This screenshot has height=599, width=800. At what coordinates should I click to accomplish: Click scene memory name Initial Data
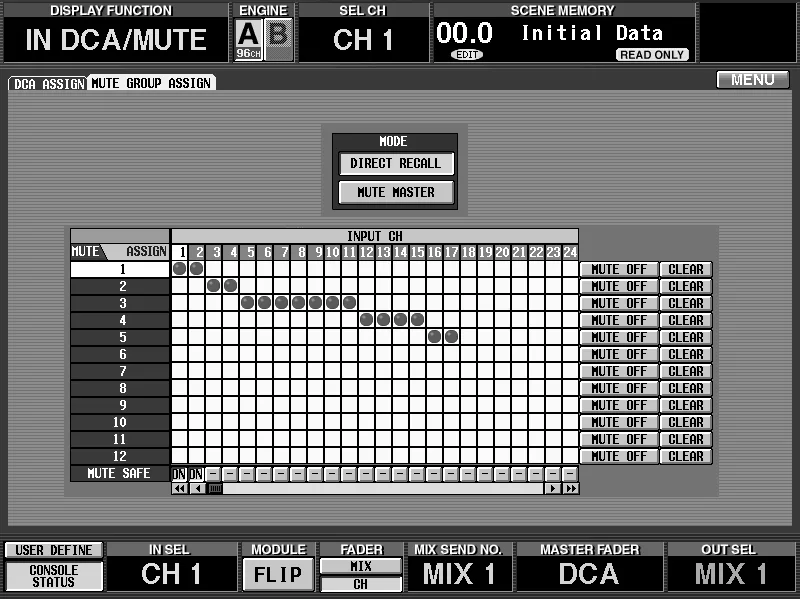point(592,33)
